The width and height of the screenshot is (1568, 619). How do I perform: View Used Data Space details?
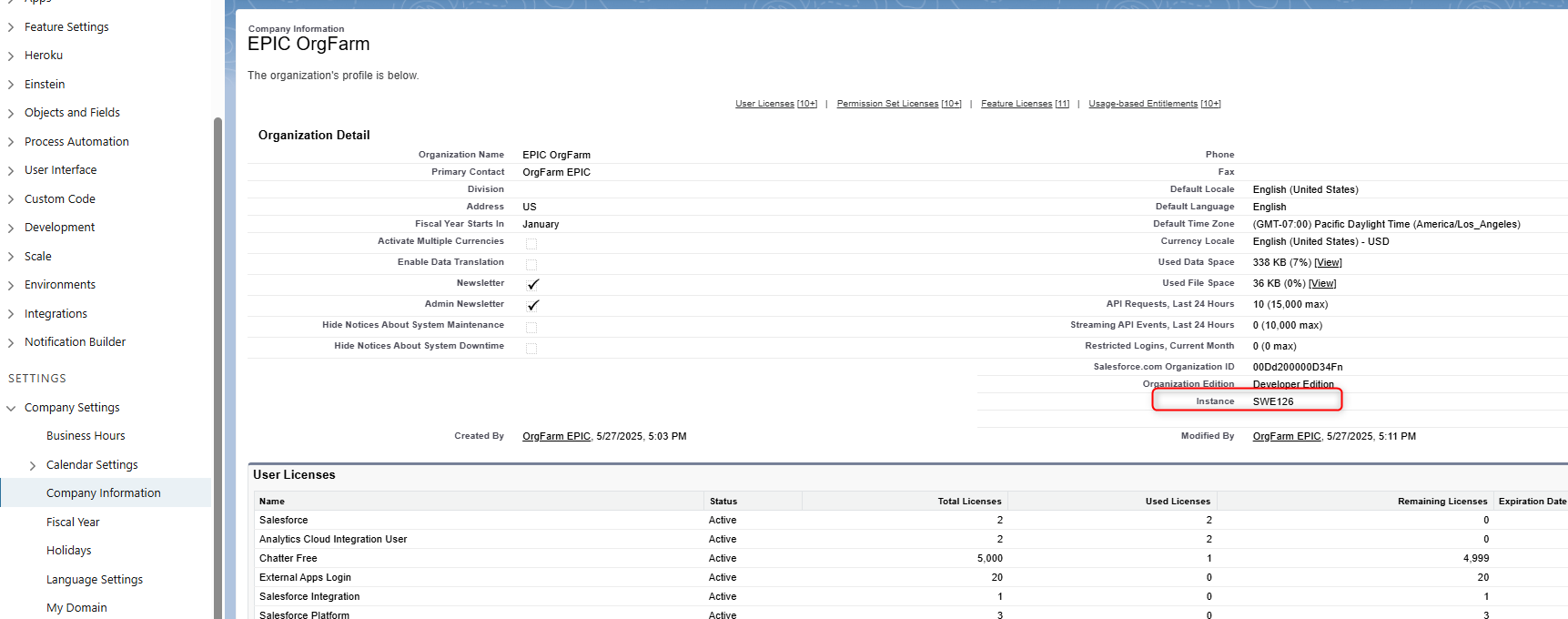coord(1328,263)
